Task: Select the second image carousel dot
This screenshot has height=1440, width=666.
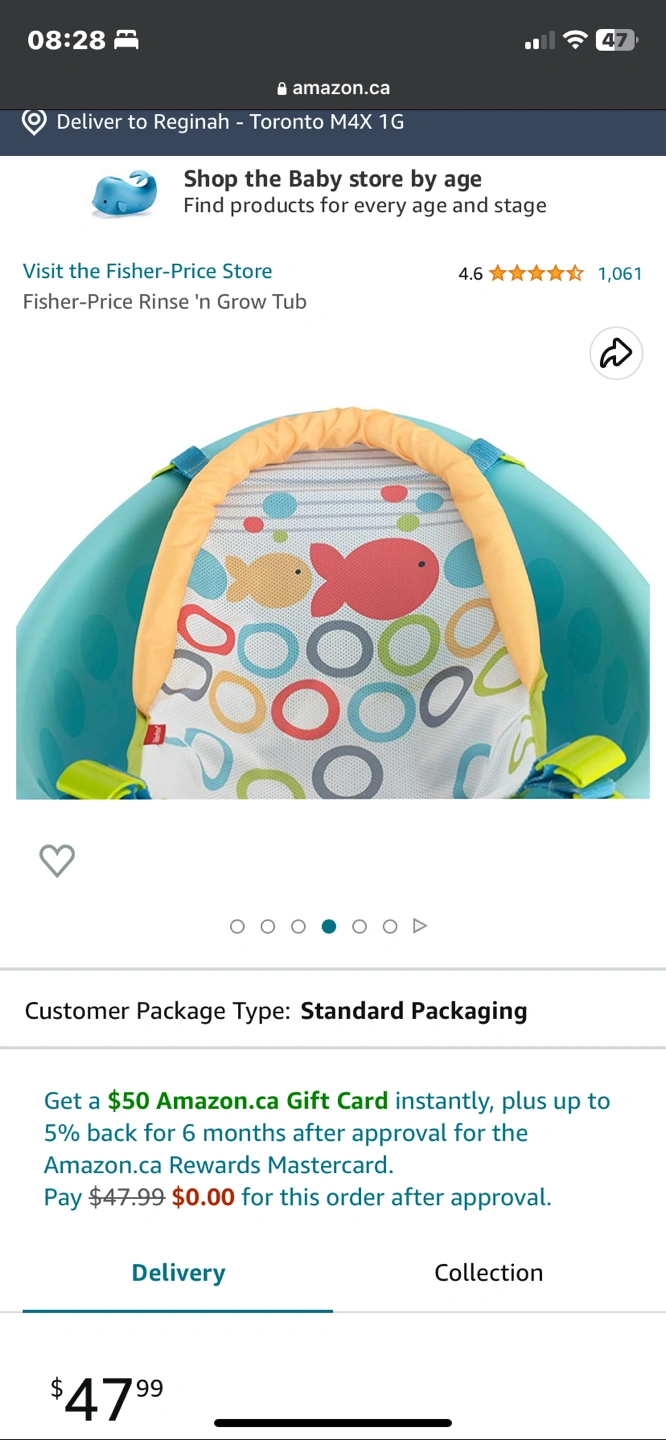Action: [268, 926]
